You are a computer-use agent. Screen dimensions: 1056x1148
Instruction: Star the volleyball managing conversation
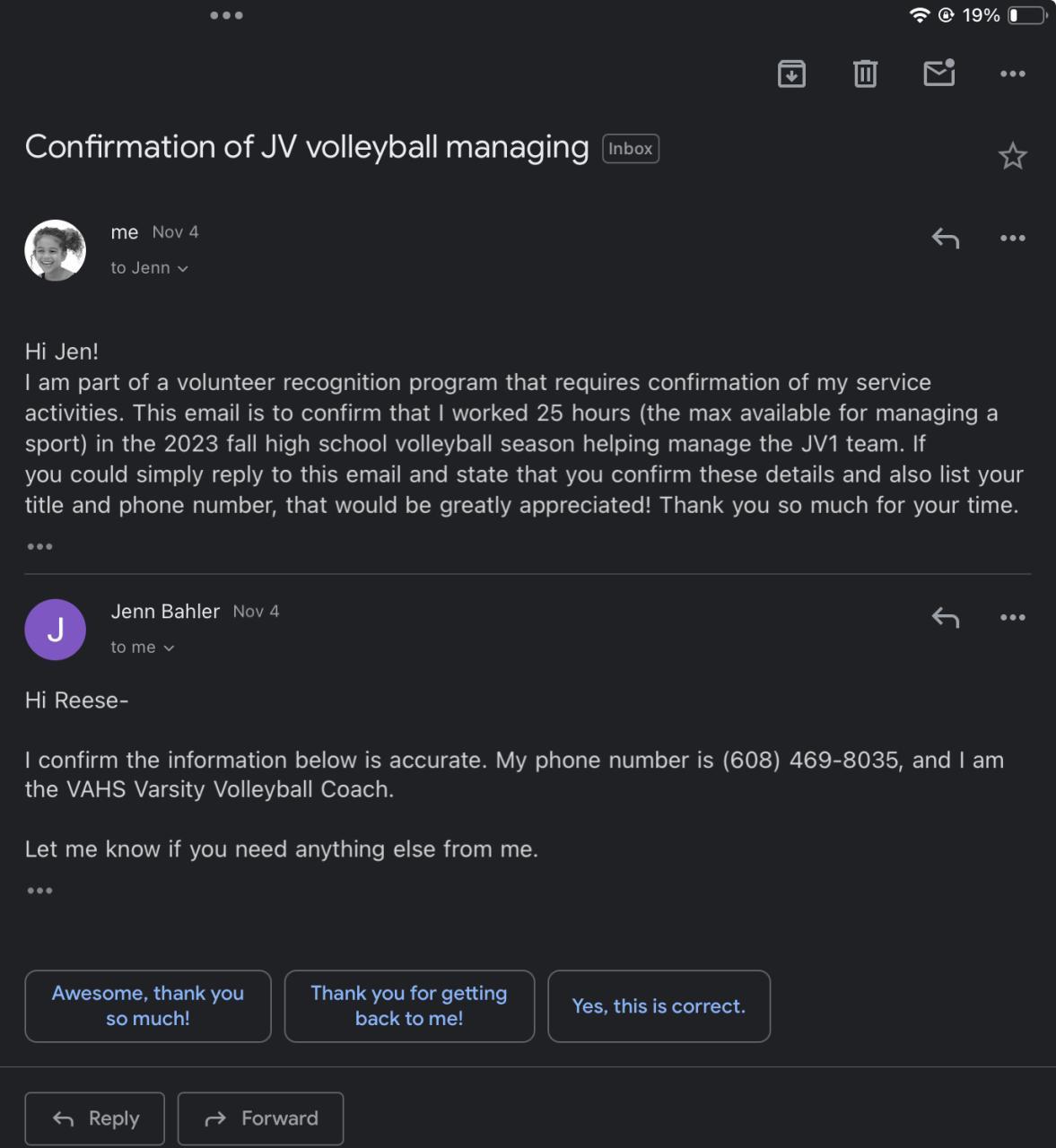tap(1012, 157)
